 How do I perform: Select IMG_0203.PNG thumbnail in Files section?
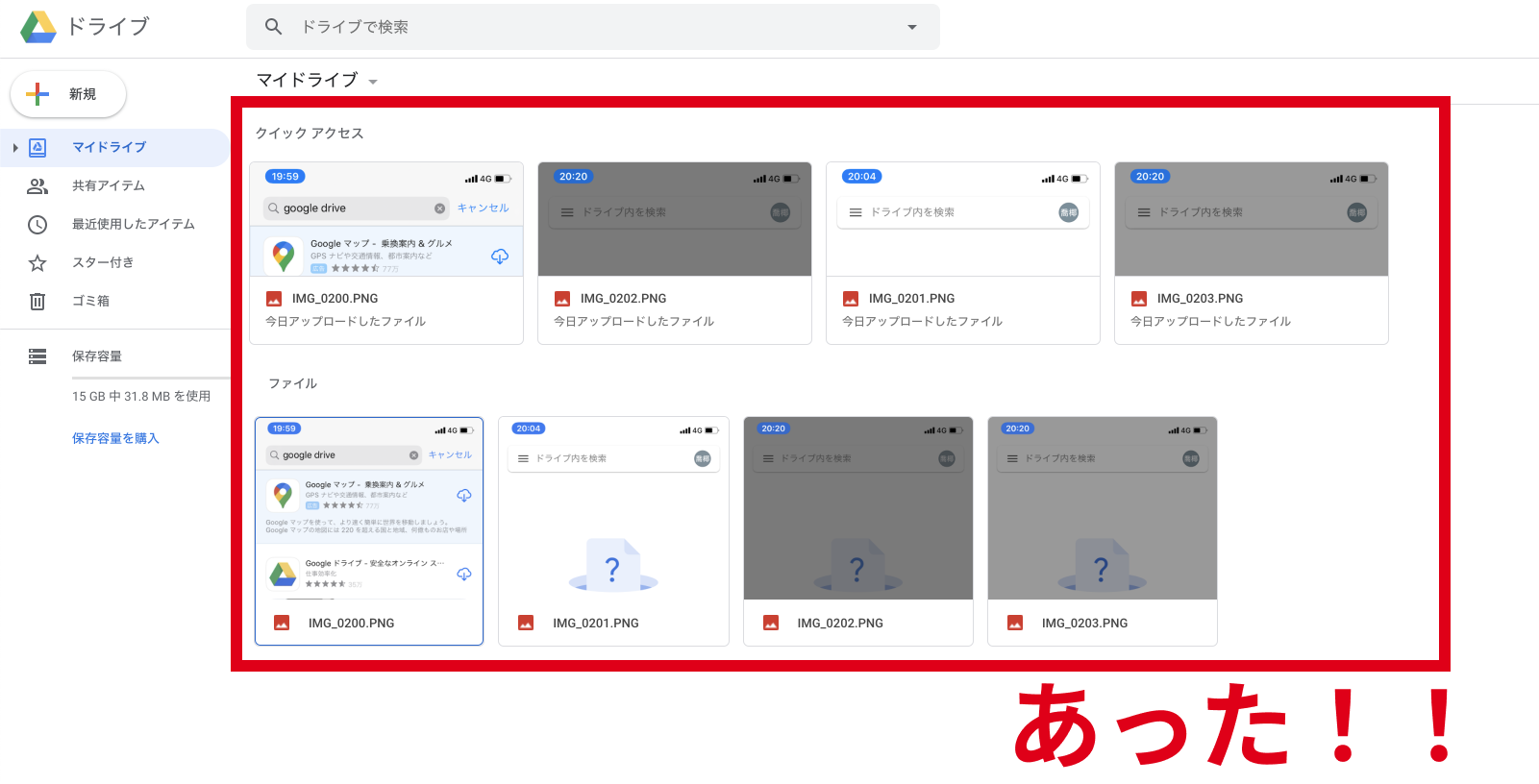click(x=1102, y=509)
